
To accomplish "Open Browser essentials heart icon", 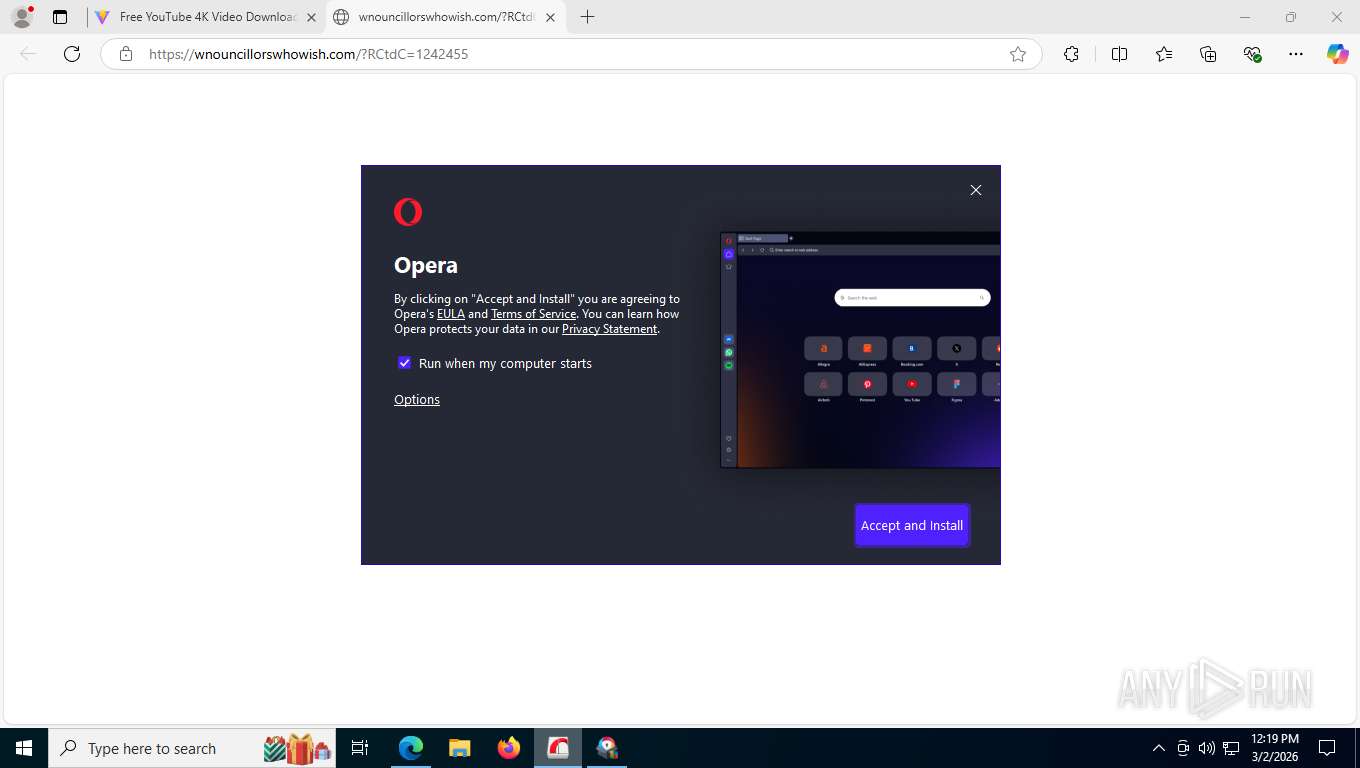I will (x=1252, y=54).
